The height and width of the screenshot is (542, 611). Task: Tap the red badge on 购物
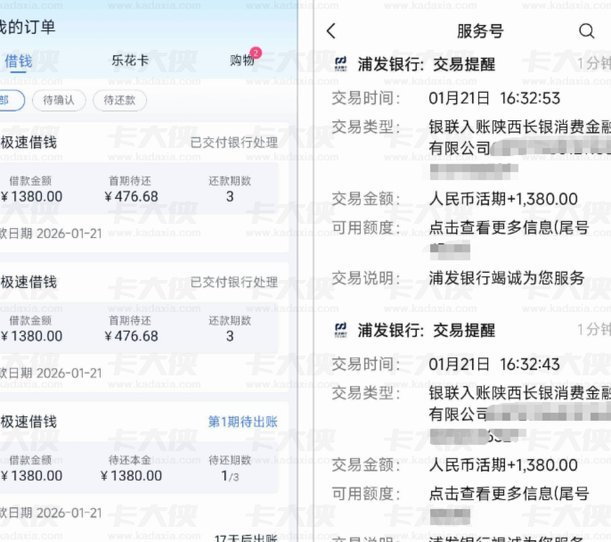(256, 53)
